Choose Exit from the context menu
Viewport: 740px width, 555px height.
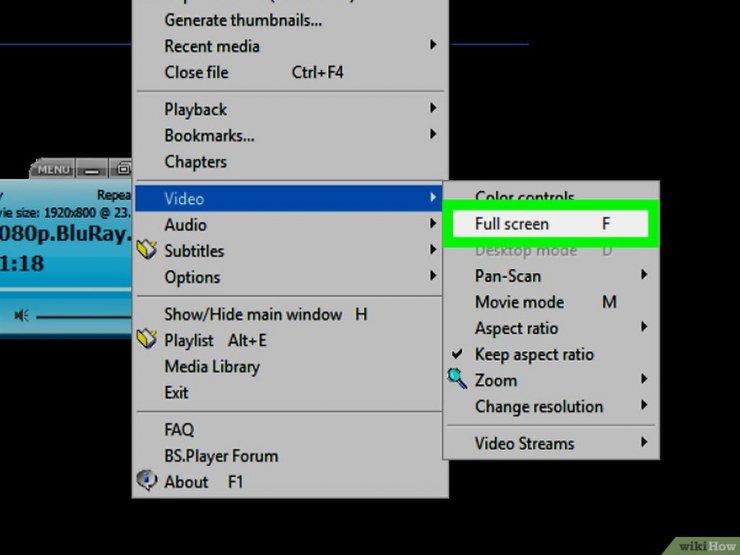(x=176, y=392)
